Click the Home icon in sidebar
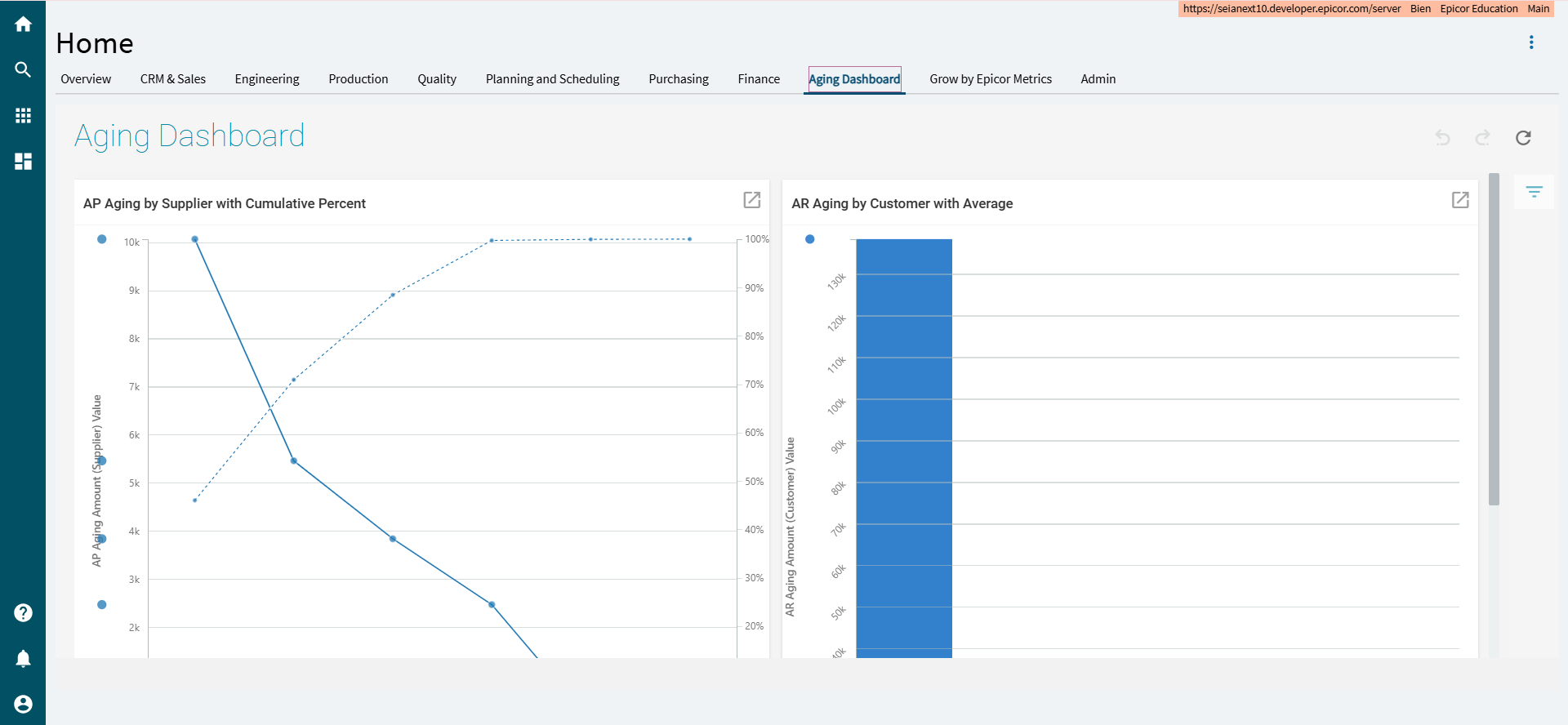This screenshot has width=1568, height=725. (23, 24)
